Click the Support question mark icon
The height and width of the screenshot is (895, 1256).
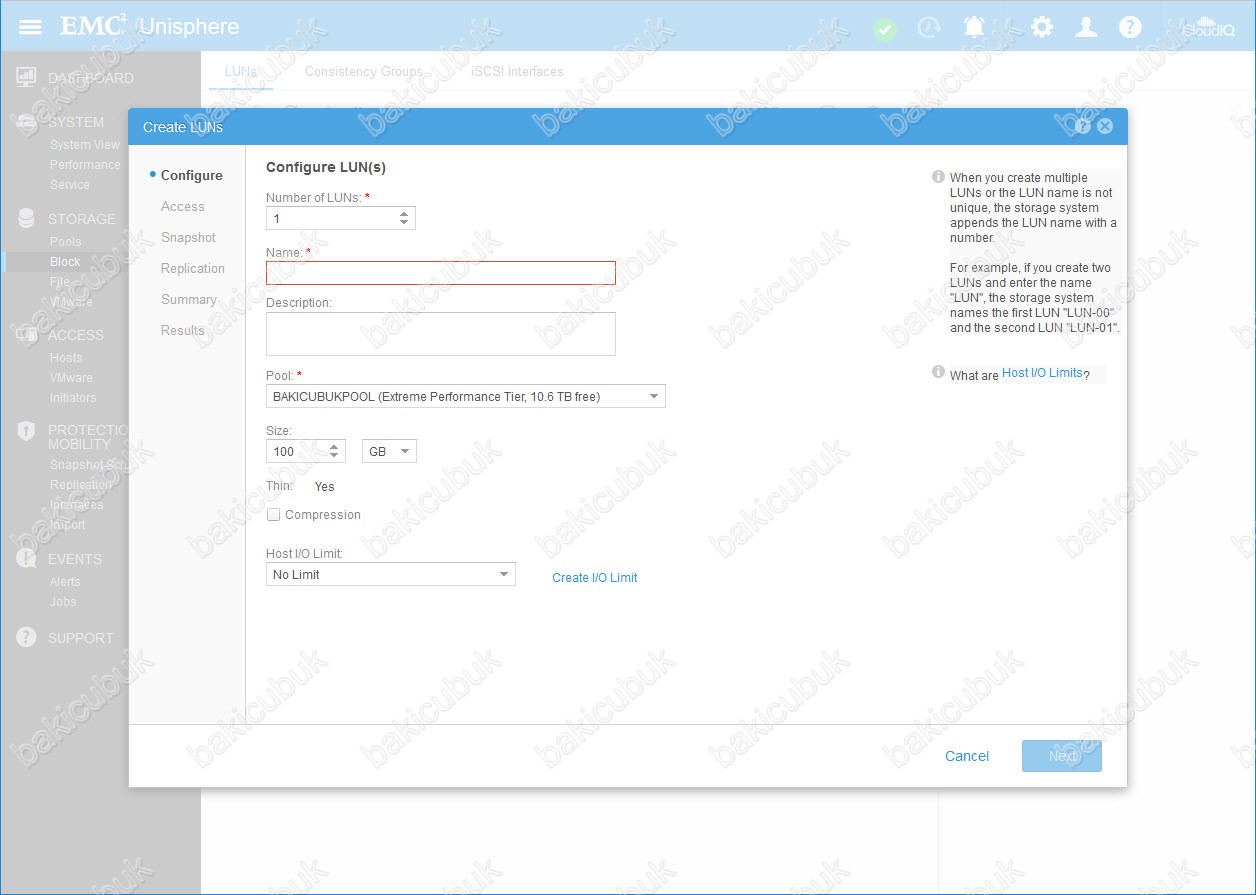tap(27, 638)
